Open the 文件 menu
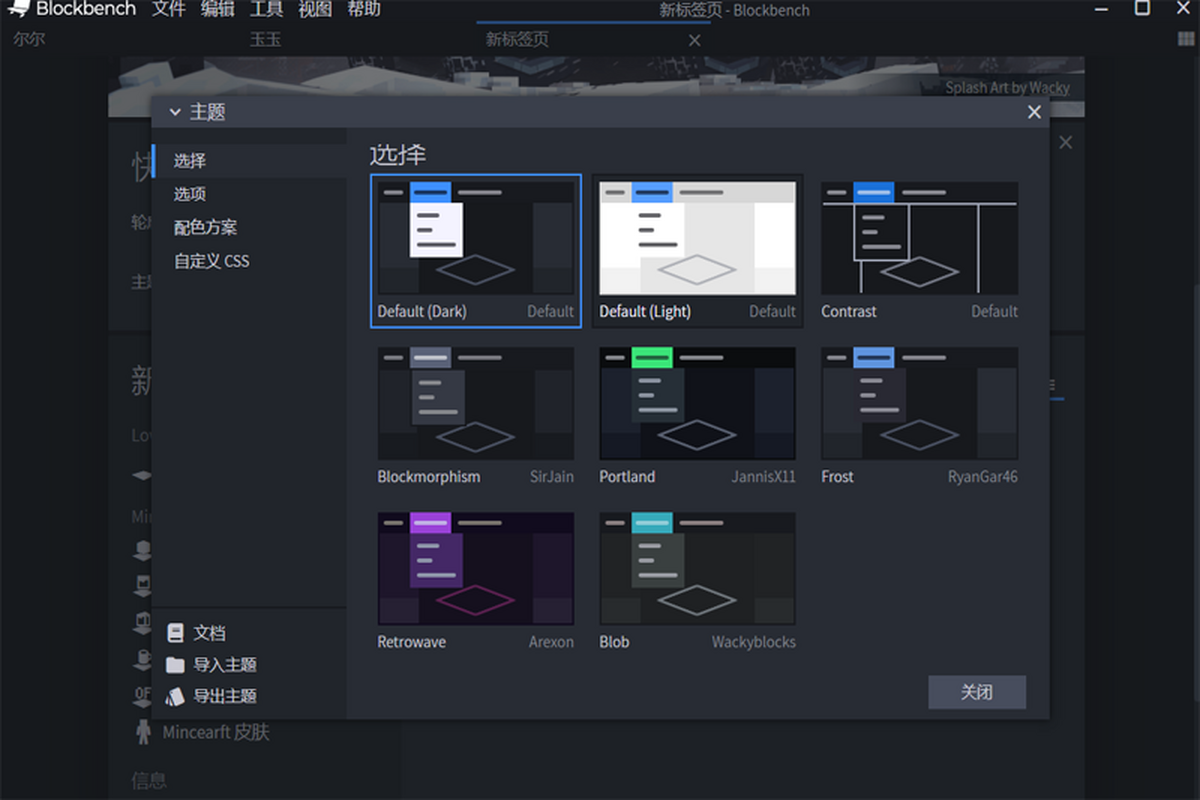Screen dimensions: 1200x800 click(169, 10)
